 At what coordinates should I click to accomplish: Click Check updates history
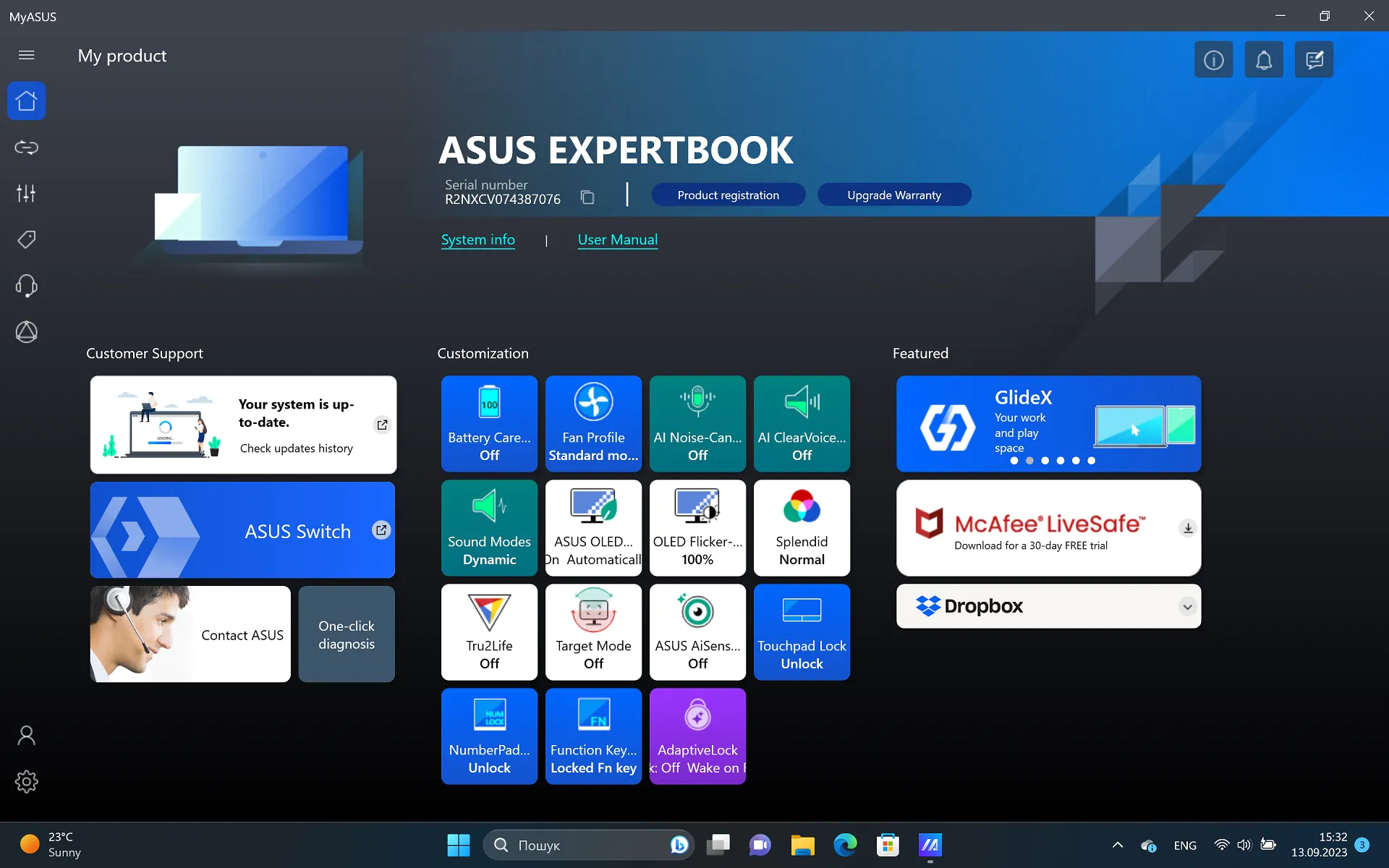(297, 448)
